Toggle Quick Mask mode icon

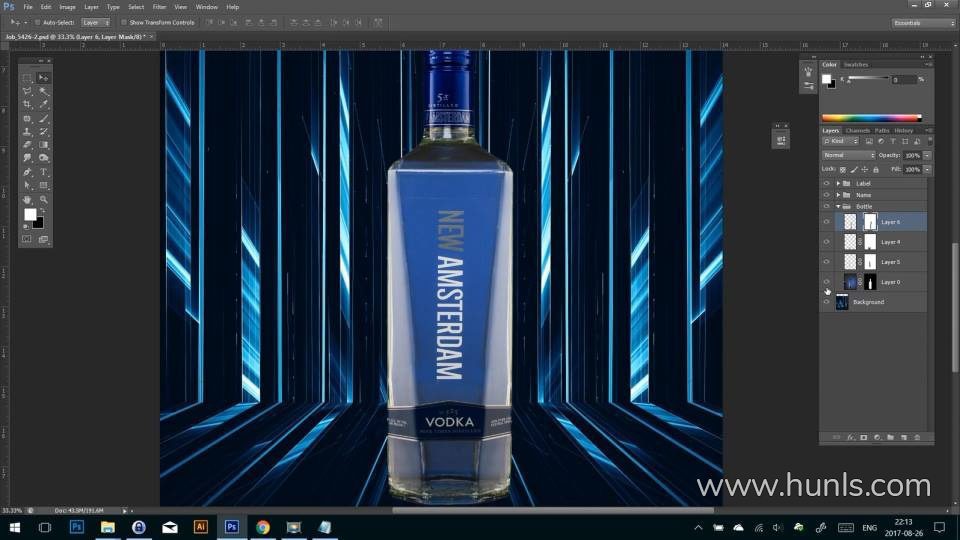click(x=27, y=239)
